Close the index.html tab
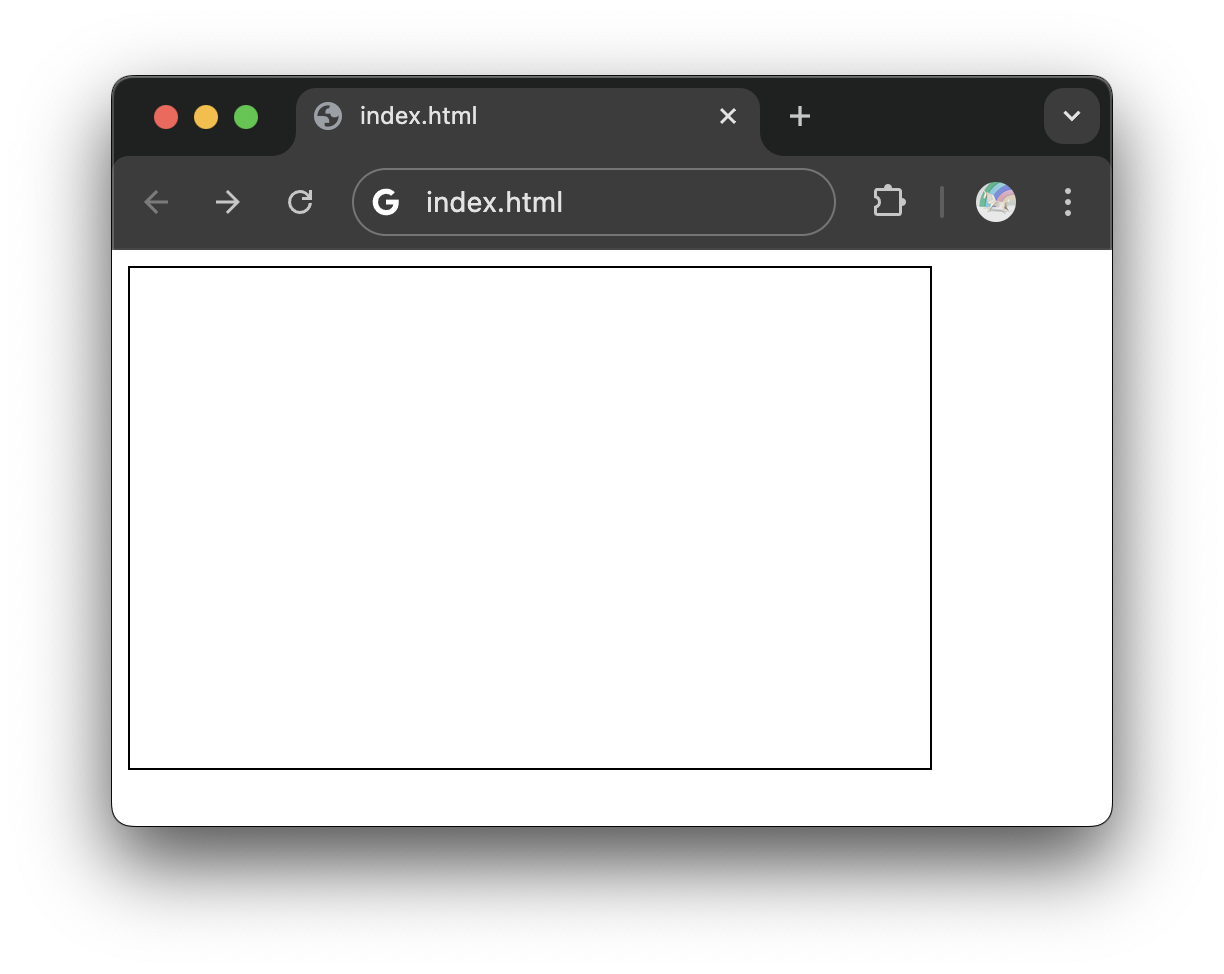Viewport: 1224px width, 974px height. click(x=728, y=116)
